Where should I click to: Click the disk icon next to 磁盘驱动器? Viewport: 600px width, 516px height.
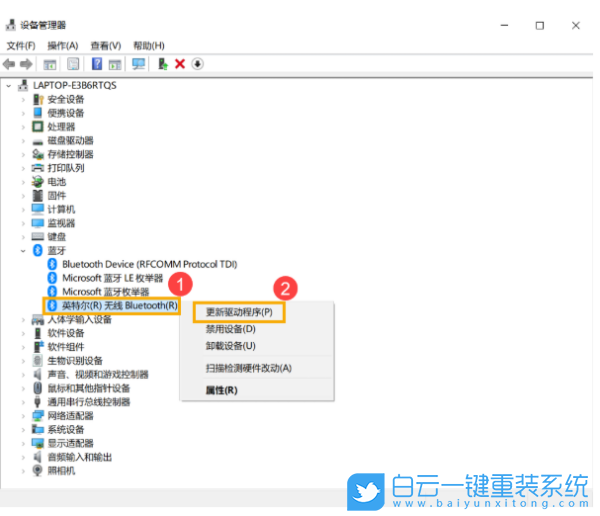(38, 142)
